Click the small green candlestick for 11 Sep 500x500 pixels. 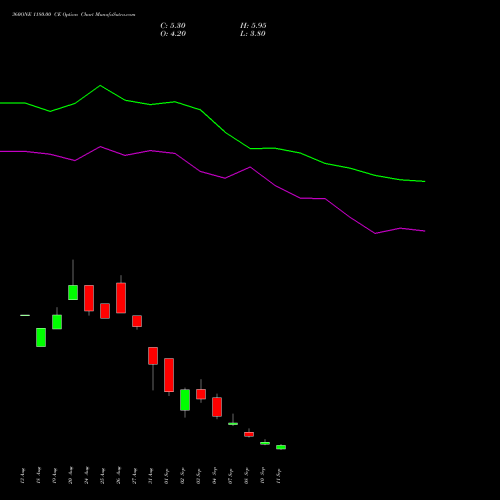point(281,447)
